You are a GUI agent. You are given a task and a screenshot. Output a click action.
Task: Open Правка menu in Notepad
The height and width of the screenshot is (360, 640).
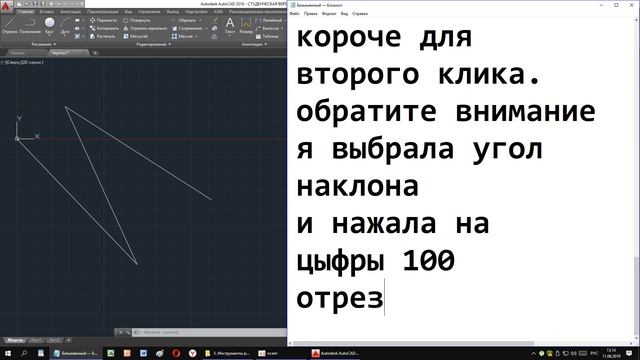310,13
